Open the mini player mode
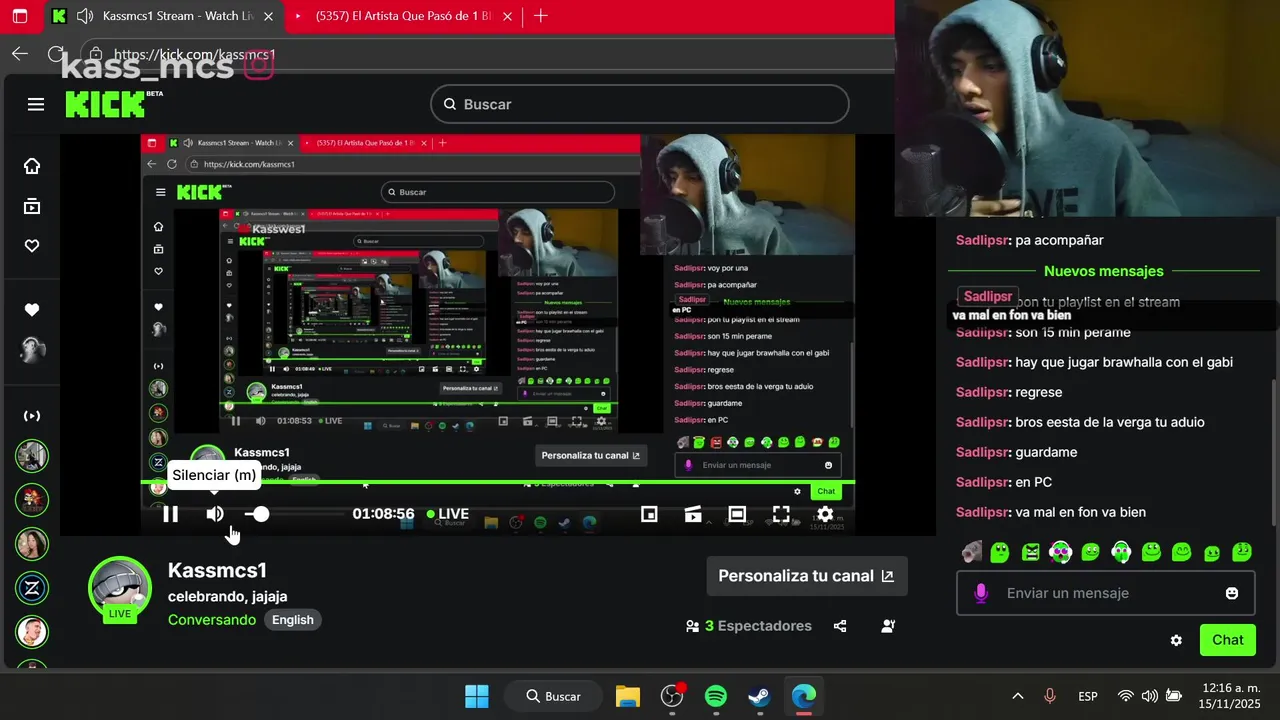 pyautogui.click(x=649, y=514)
